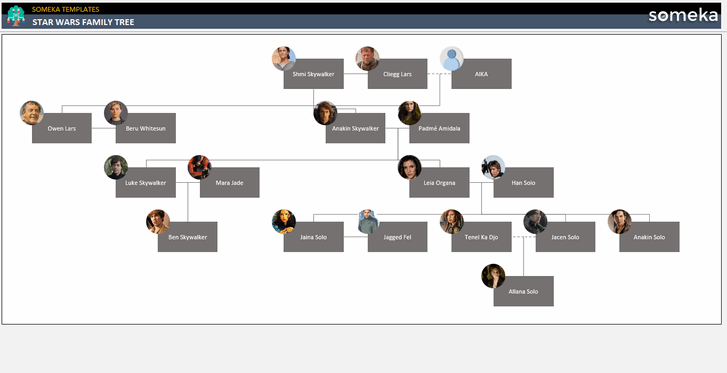
Task: Click the AIKA name box
Action: tap(481, 74)
